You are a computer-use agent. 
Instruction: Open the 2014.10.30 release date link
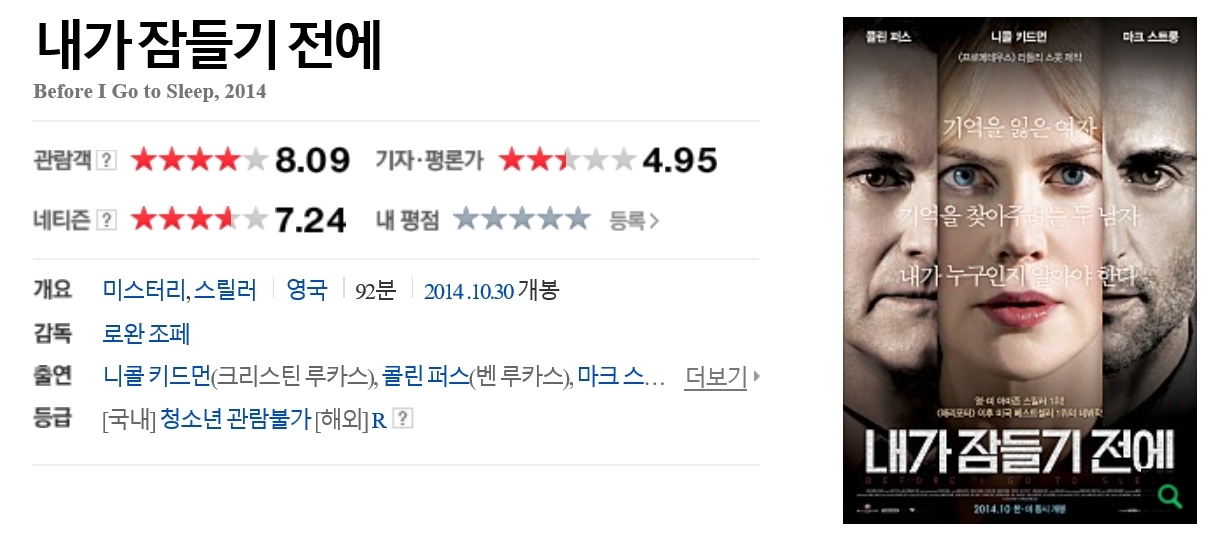tap(469, 291)
